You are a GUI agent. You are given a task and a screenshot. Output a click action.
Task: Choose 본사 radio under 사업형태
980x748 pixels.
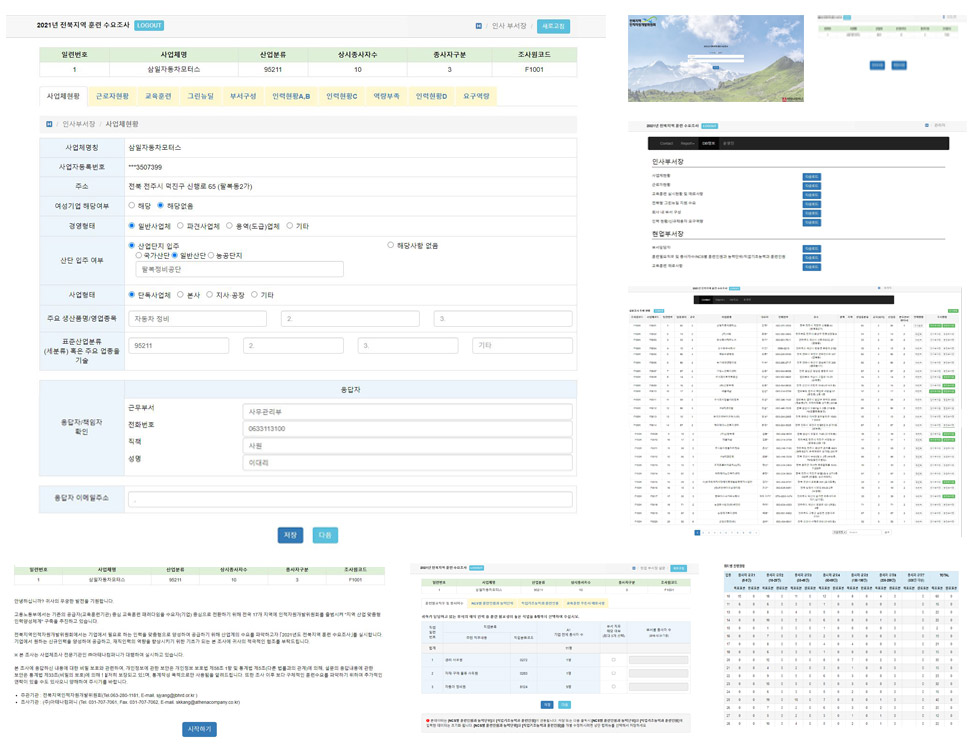tap(180, 295)
